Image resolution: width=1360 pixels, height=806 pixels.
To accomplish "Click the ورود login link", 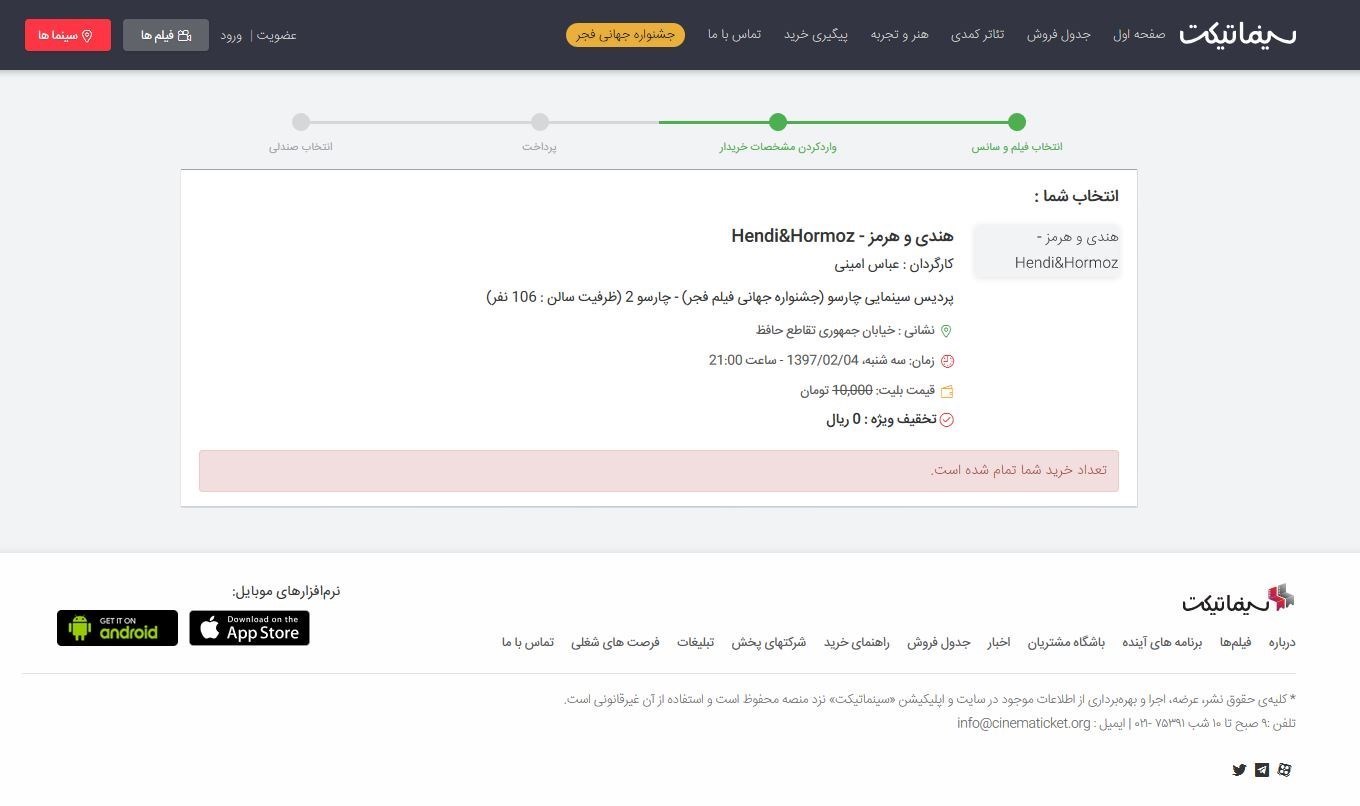I will (232, 35).
